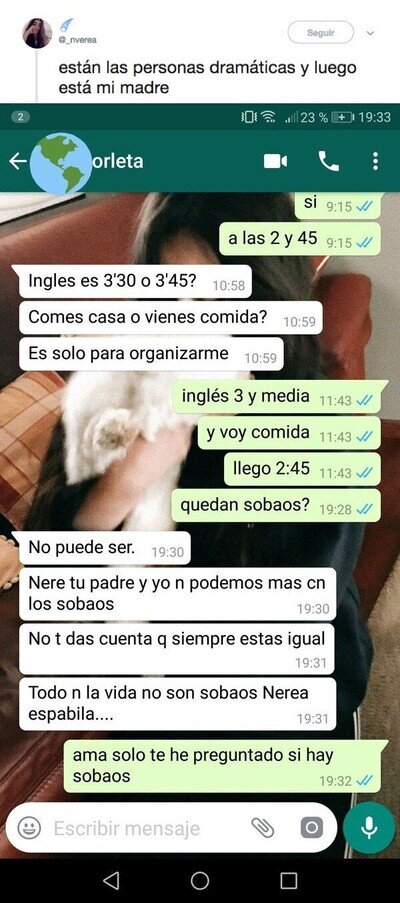Open the contact's globe profile picture

pyautogui.click(x=60, y=162)
